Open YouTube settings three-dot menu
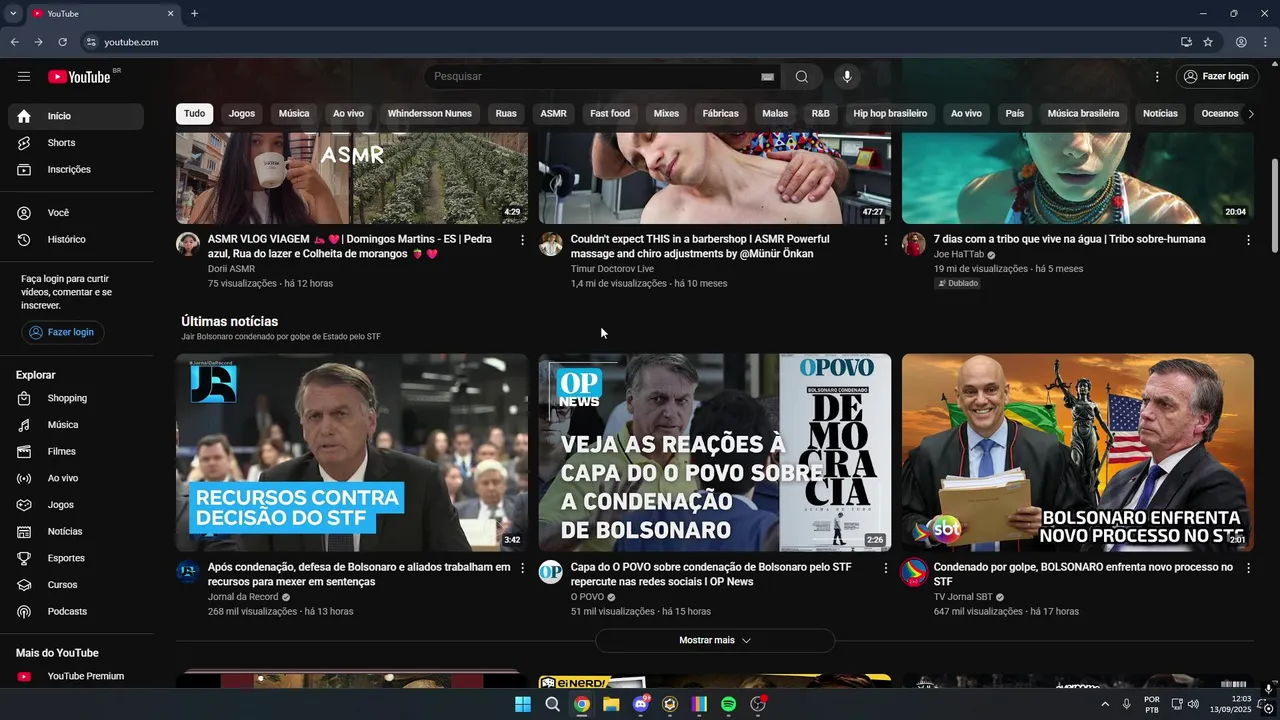The width and height of the screenshot is (1280, 720). (1157, 77)
